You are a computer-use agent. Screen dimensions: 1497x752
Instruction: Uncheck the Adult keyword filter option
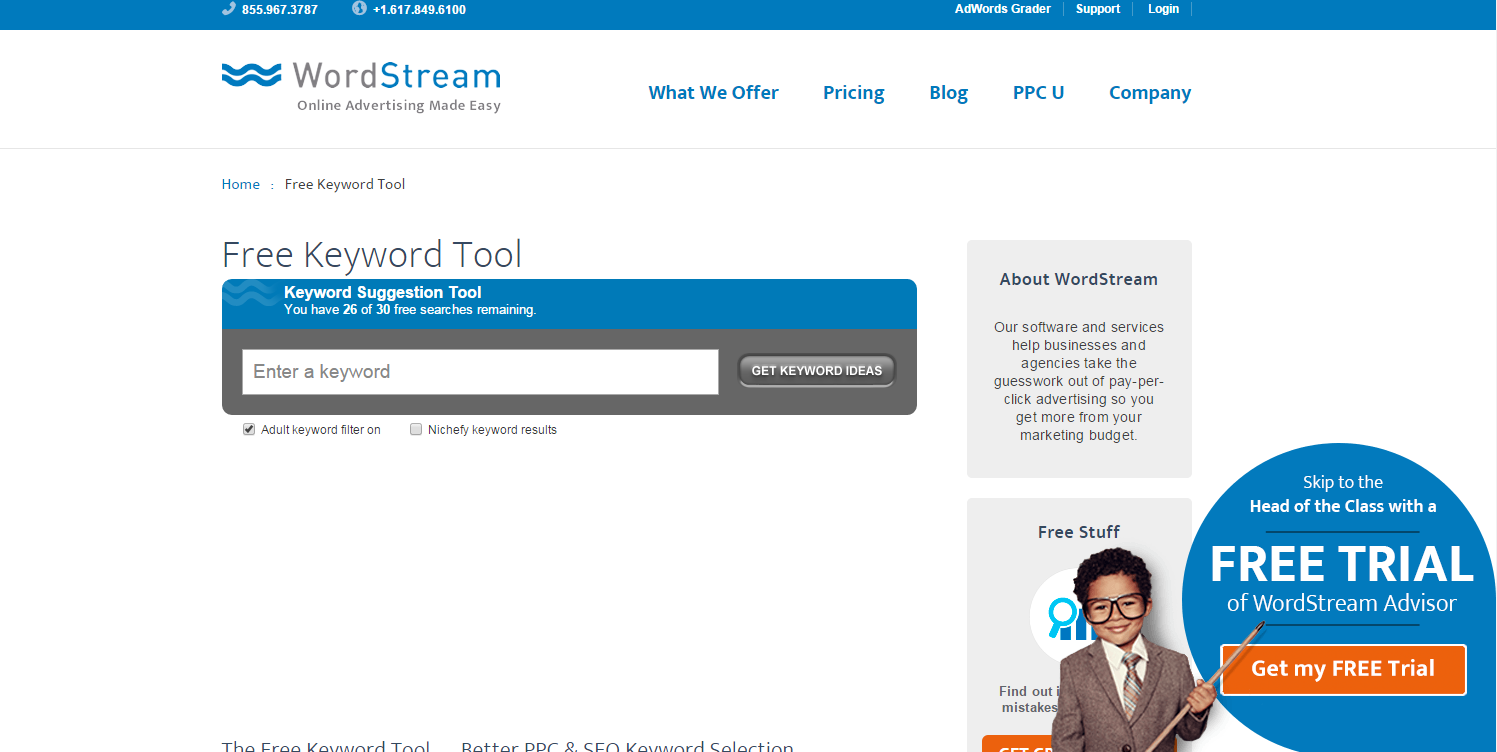pyautogui.click(x=248, y=429)
